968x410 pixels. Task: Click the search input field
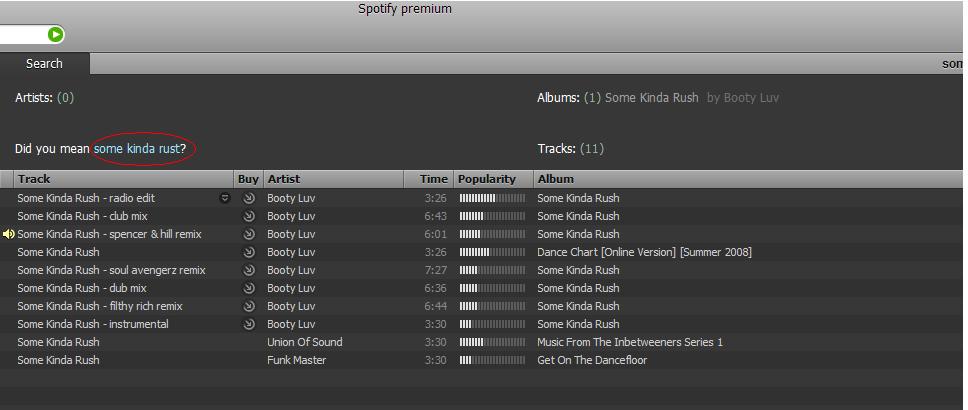pos(20,35)
